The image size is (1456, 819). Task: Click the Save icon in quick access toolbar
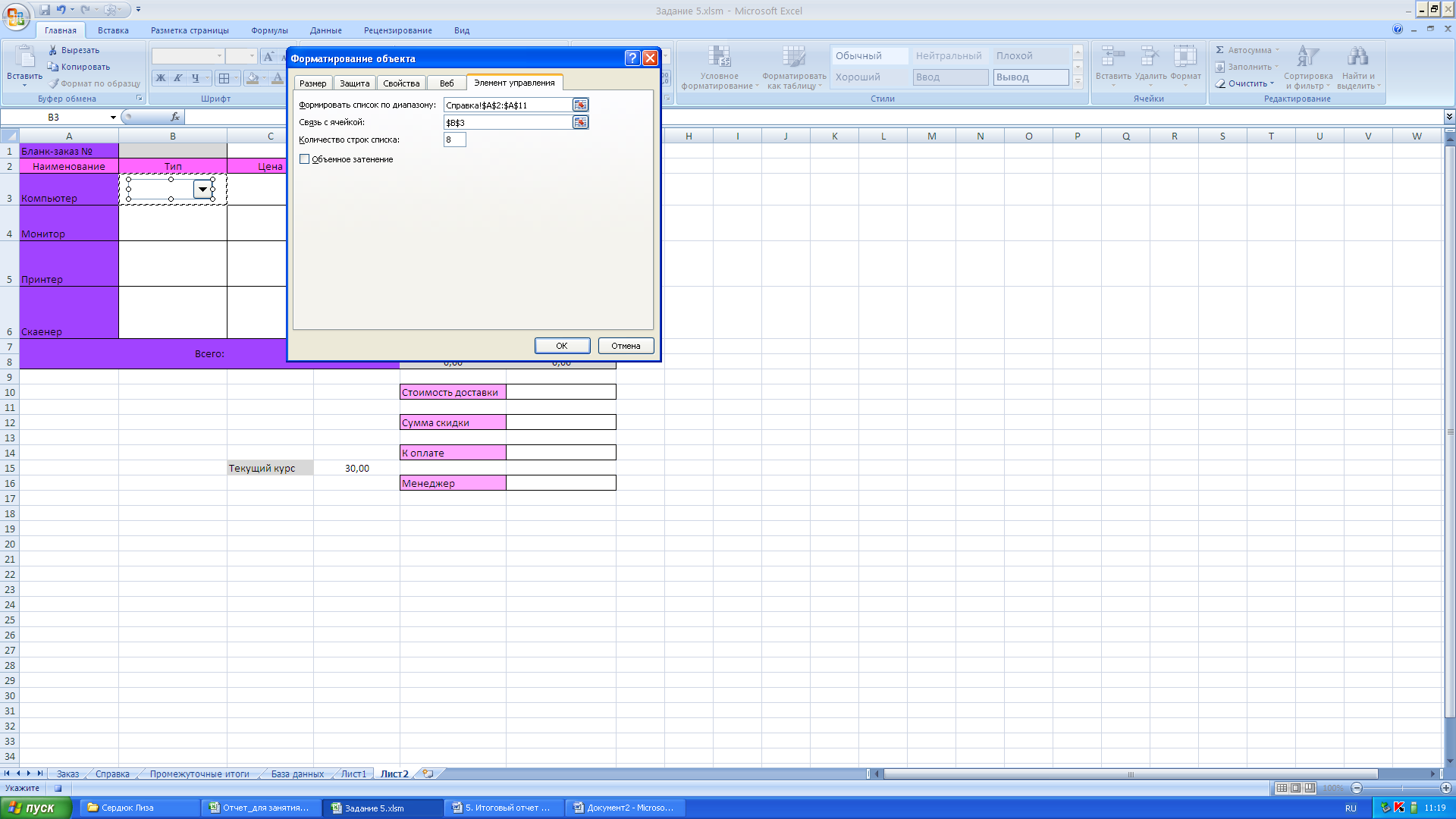[45, 10]
